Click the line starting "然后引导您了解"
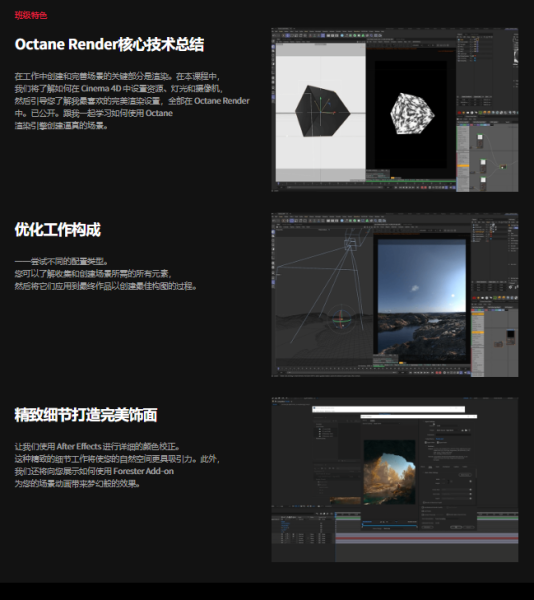The image size is (534, 600). (132, 101)
